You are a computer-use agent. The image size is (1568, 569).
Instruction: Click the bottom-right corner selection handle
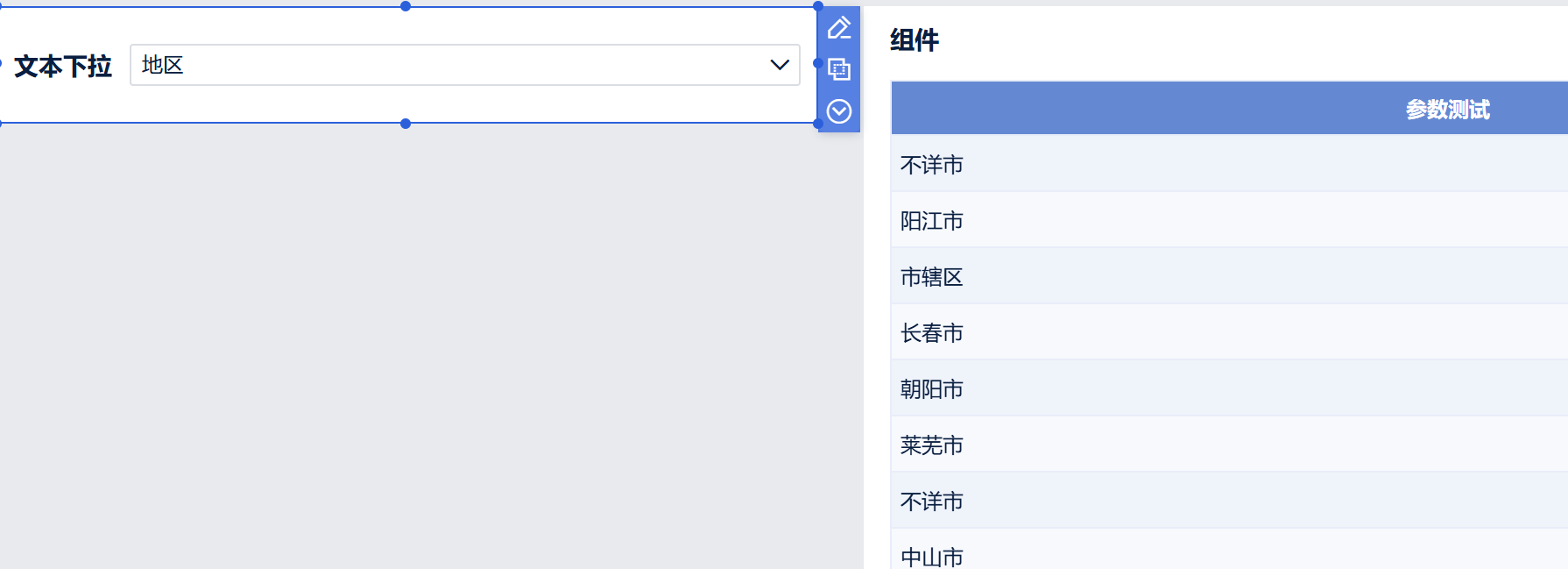818,124
